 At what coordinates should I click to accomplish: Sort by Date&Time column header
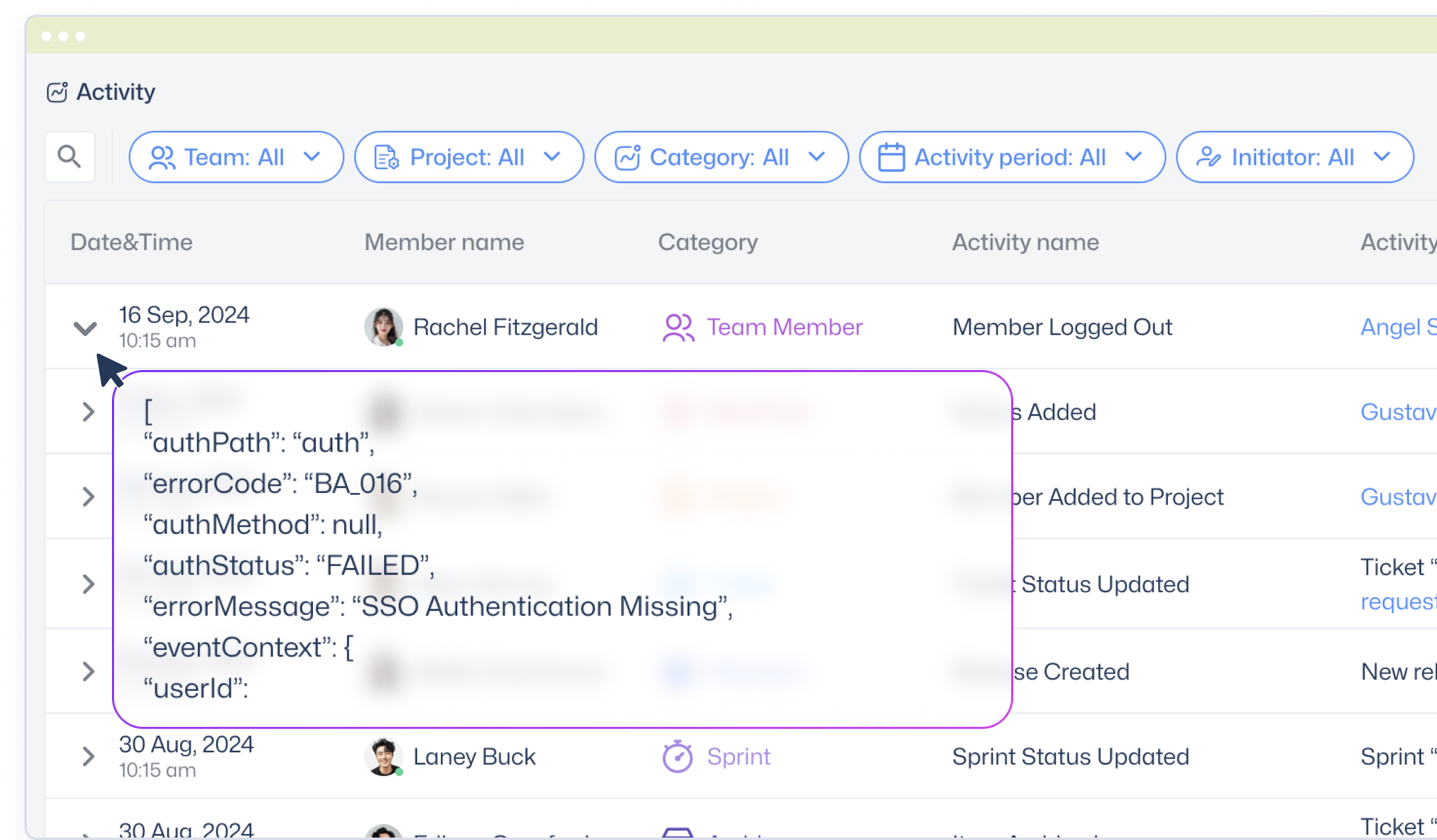pos(132,242)
